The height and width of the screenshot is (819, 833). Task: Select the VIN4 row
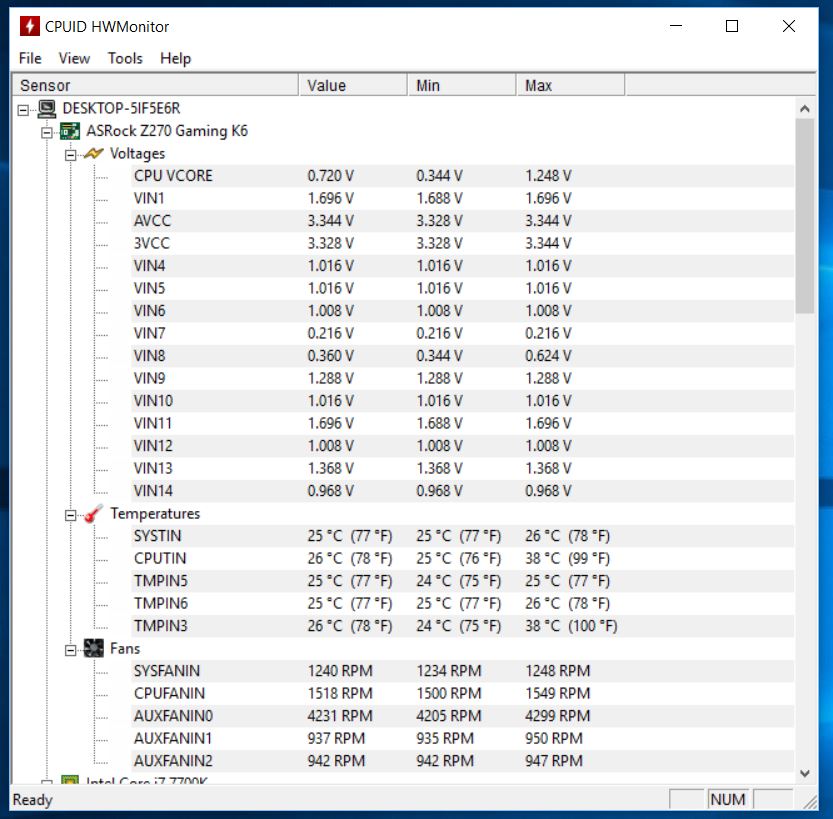point(462,266)
